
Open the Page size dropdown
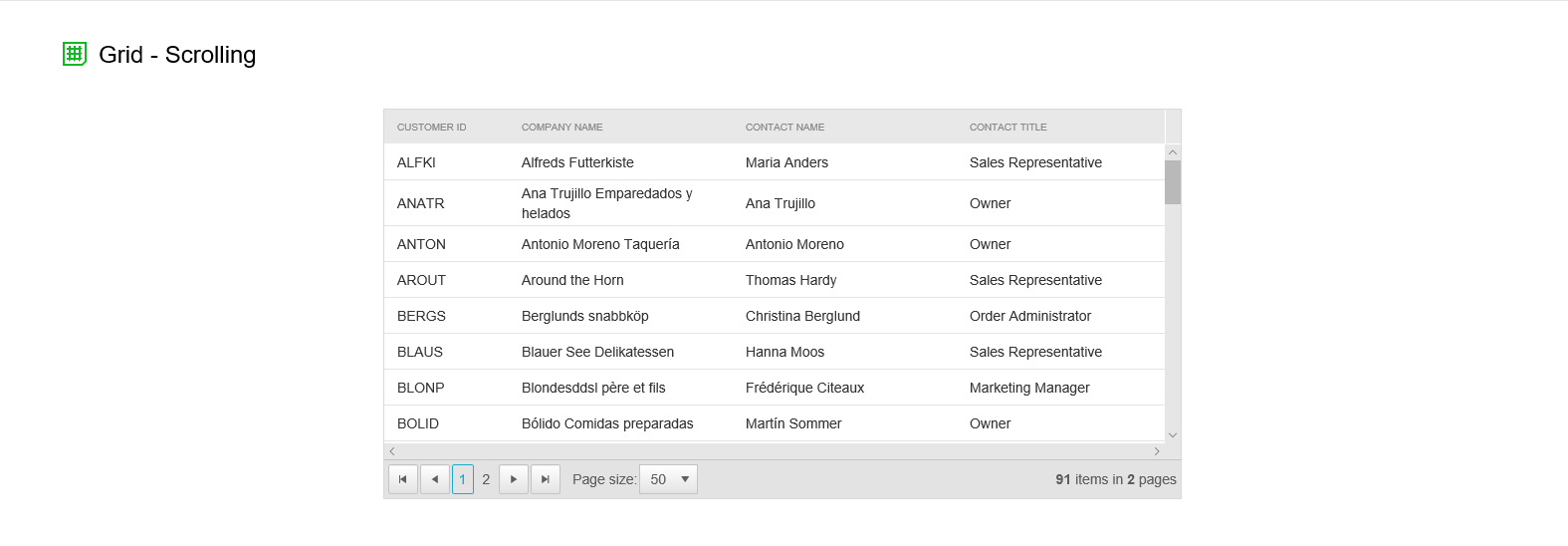668,479
